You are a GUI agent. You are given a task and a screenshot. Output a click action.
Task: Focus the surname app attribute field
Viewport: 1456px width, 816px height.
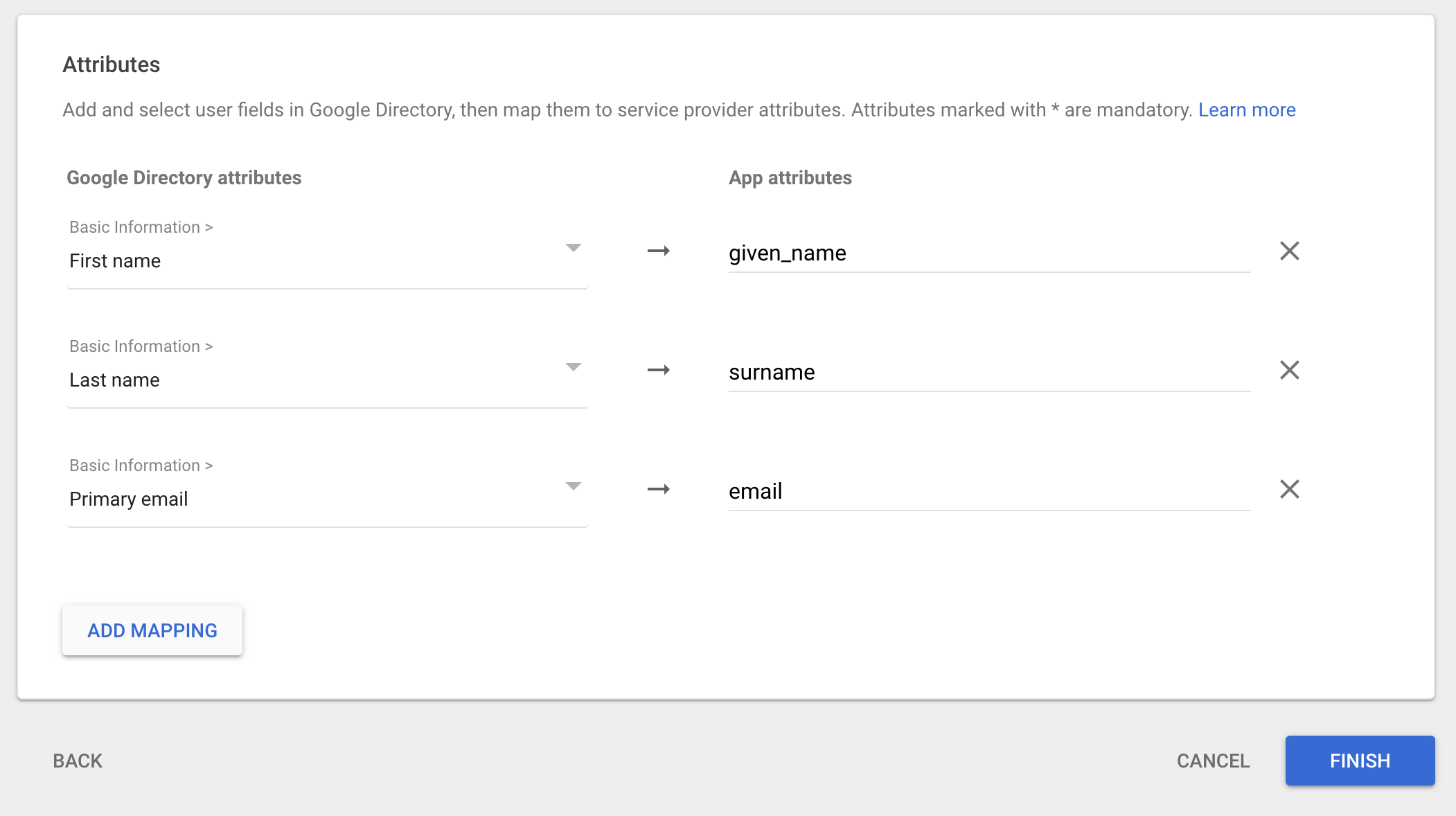(x=988, y=373)
